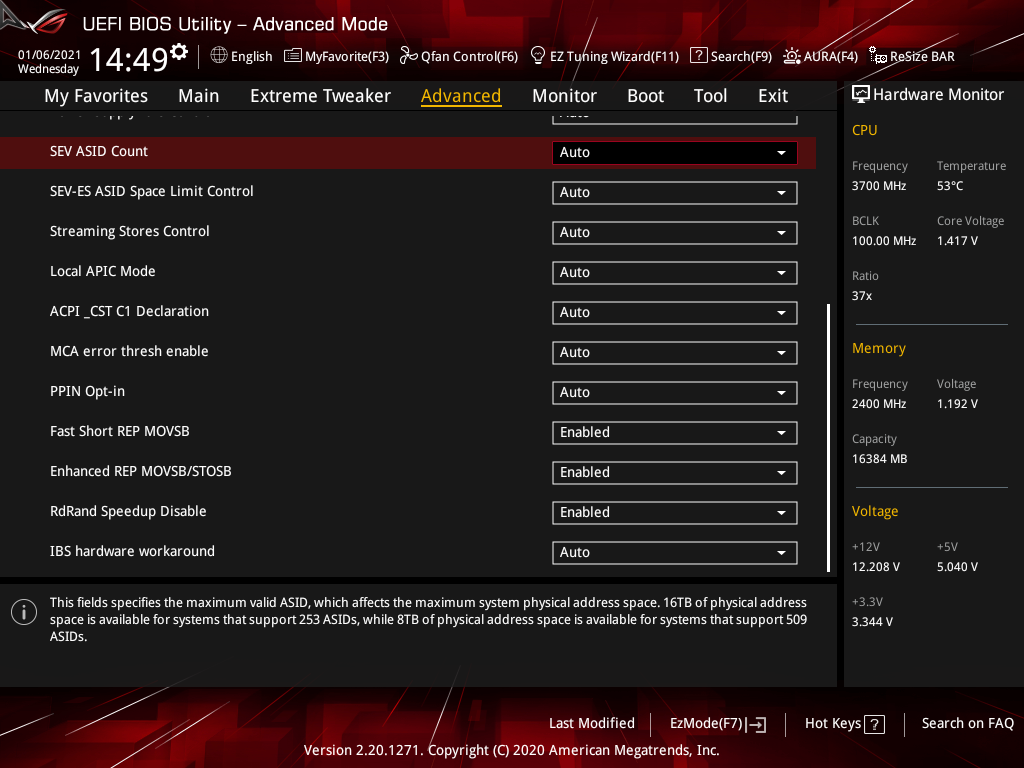Click the 14:49 clock display

coord(129,59)
